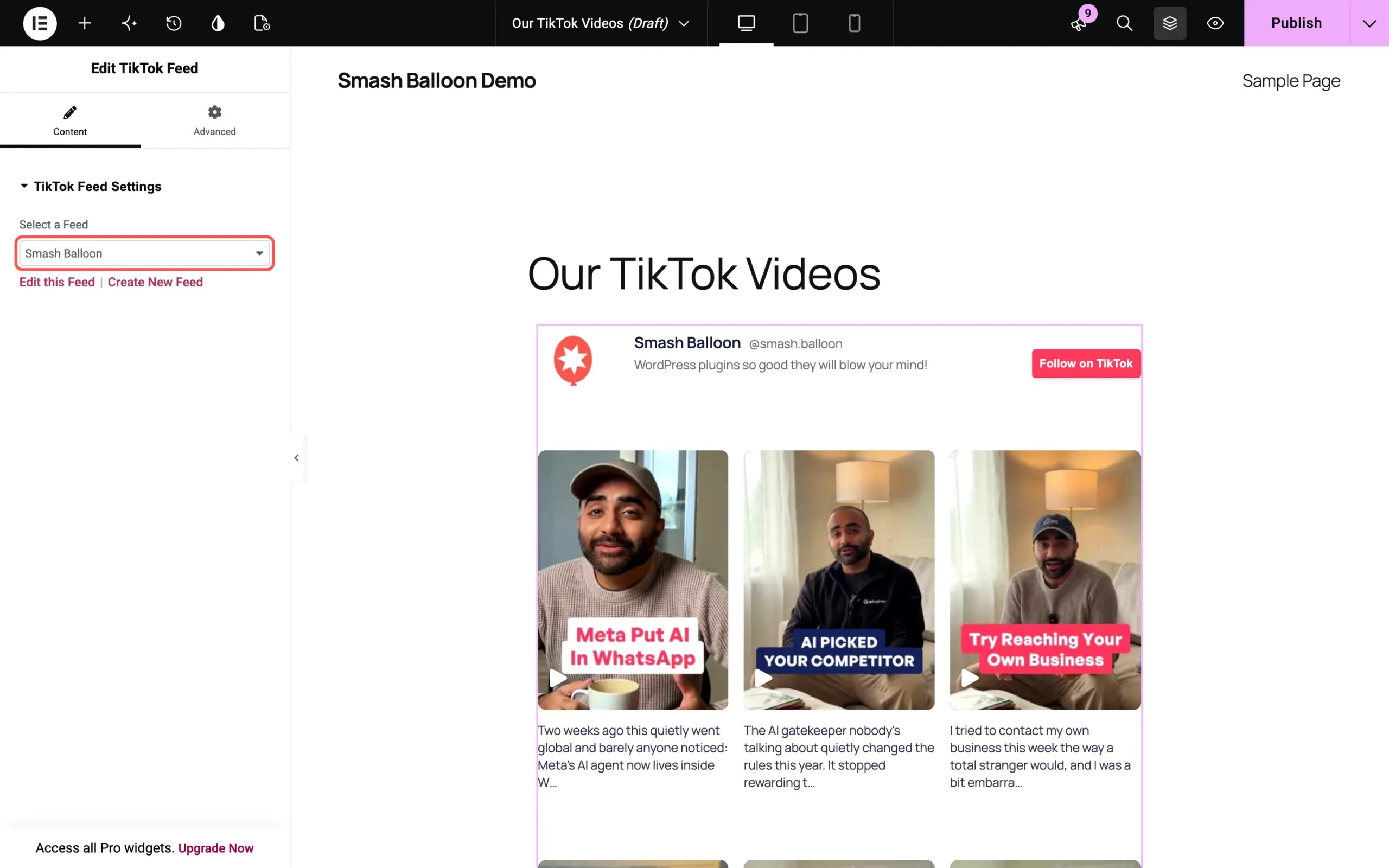
Task: Open the AI Picked Your Competitor video
Action: point(839,580)
